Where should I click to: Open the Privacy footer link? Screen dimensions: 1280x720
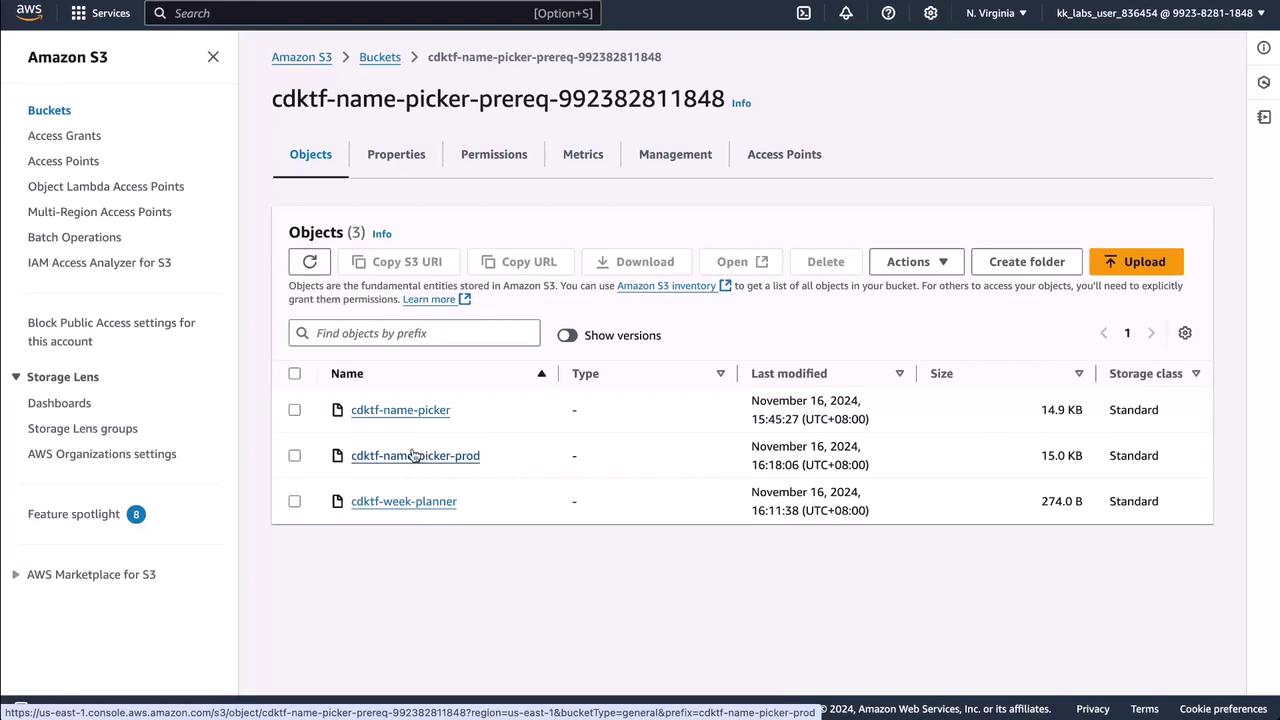(x=1093, y=709)
